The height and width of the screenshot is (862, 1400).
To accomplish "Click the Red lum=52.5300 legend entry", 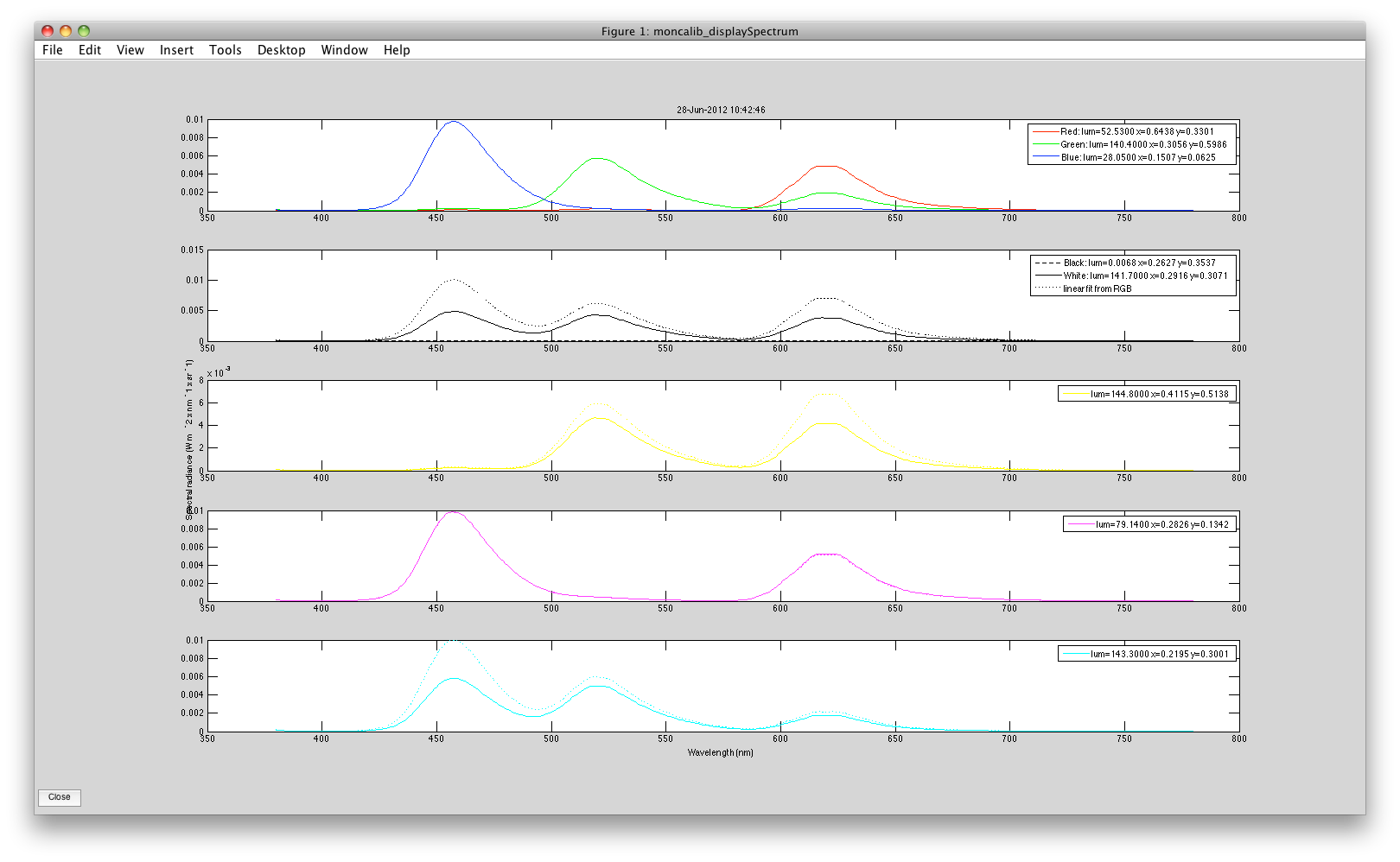I will click(x=1124, y=132).
